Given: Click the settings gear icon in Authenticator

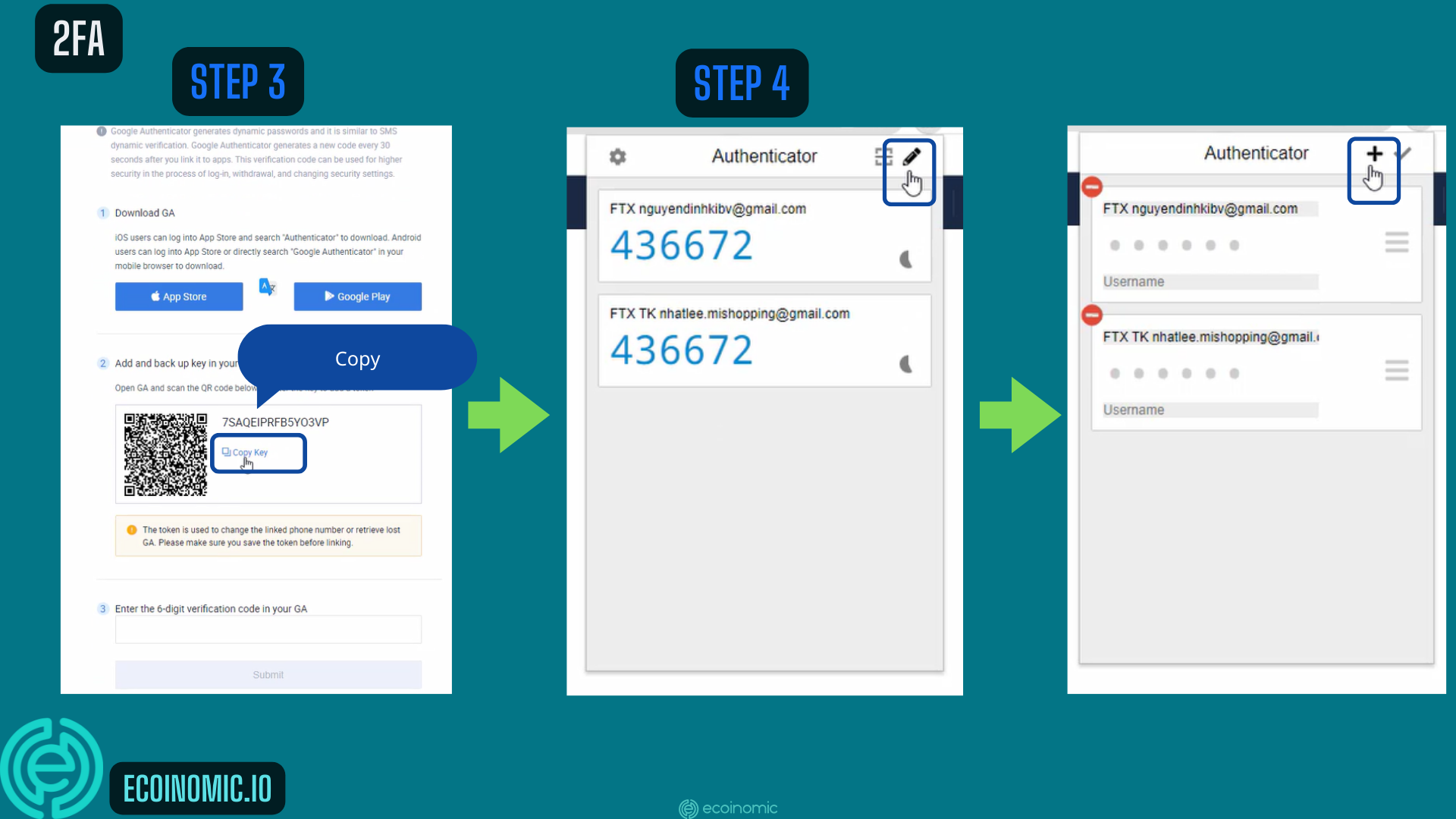Looking at the screenshot, I should pos(617,156).
